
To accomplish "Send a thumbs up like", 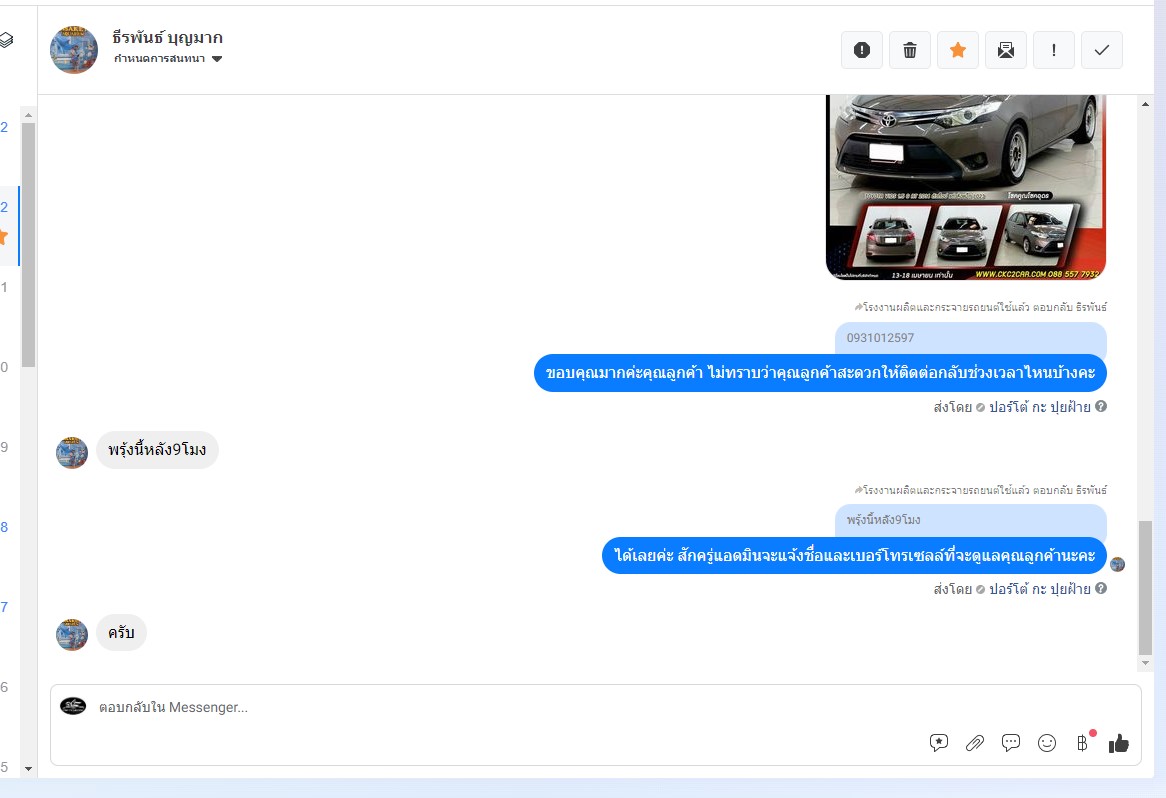I will pyautogui.click(x=1118, y=742).
